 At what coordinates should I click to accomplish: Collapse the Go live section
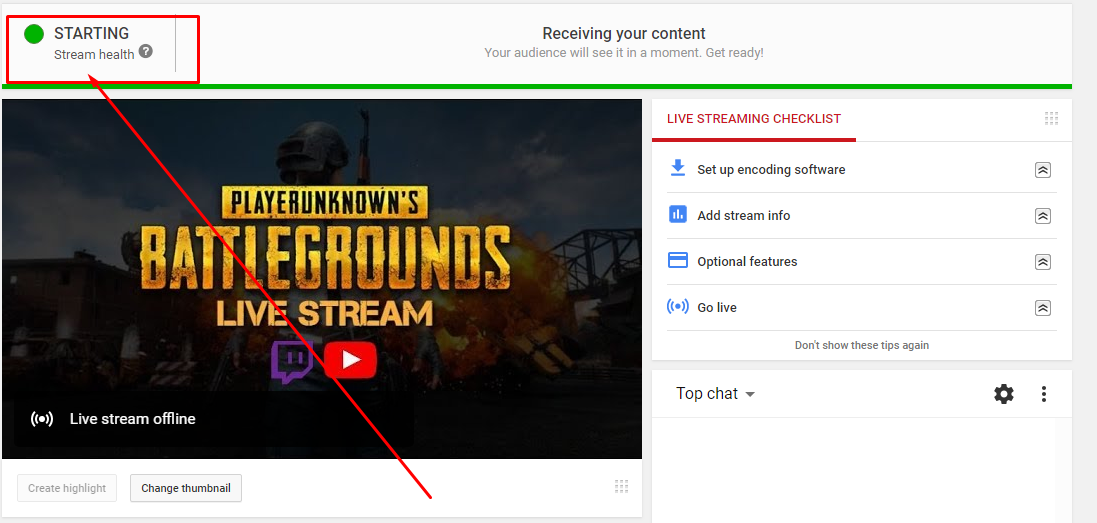point(1042,308)
